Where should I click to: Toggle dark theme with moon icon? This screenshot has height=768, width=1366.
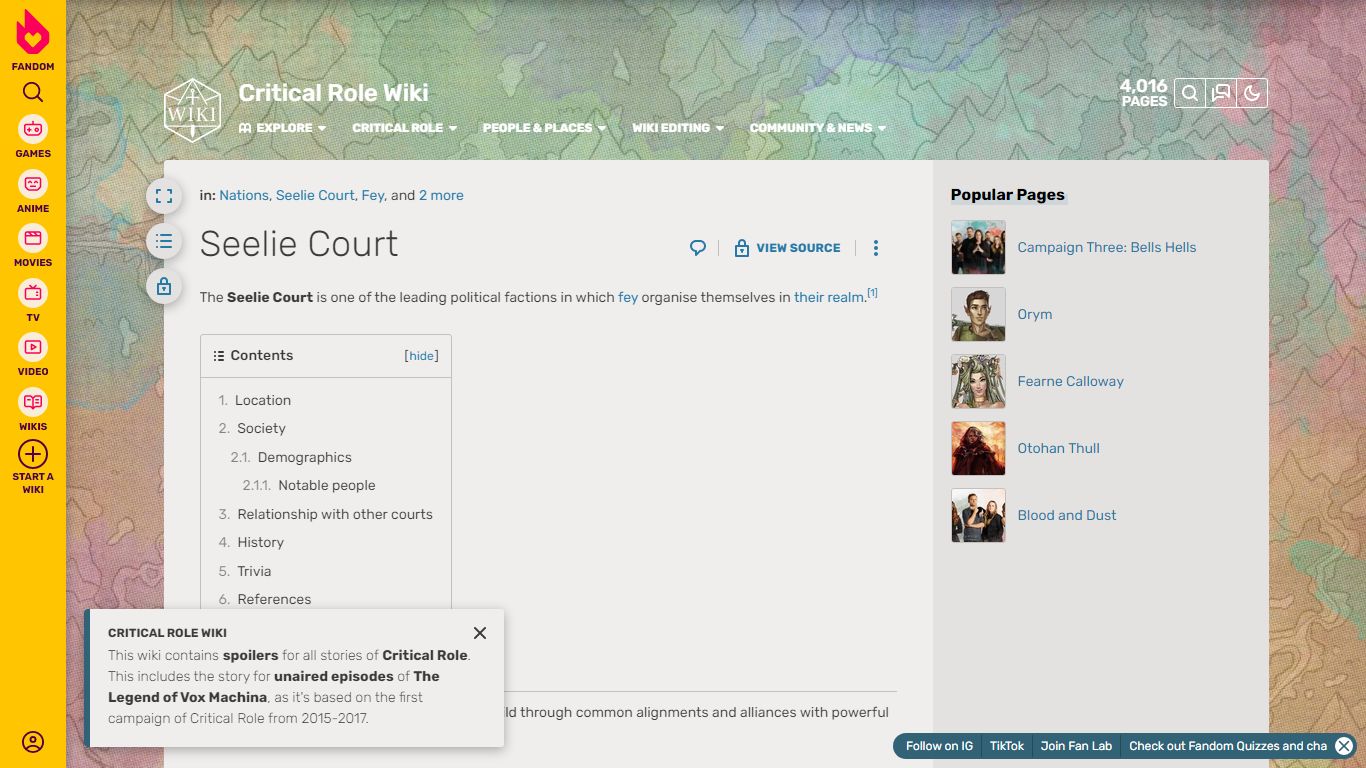(x=1252, y=94)
